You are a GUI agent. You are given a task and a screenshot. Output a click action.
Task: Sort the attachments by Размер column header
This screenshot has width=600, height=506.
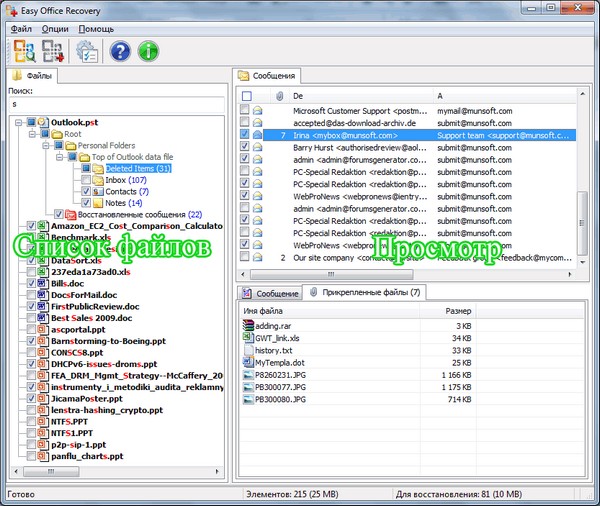[459, 311]
